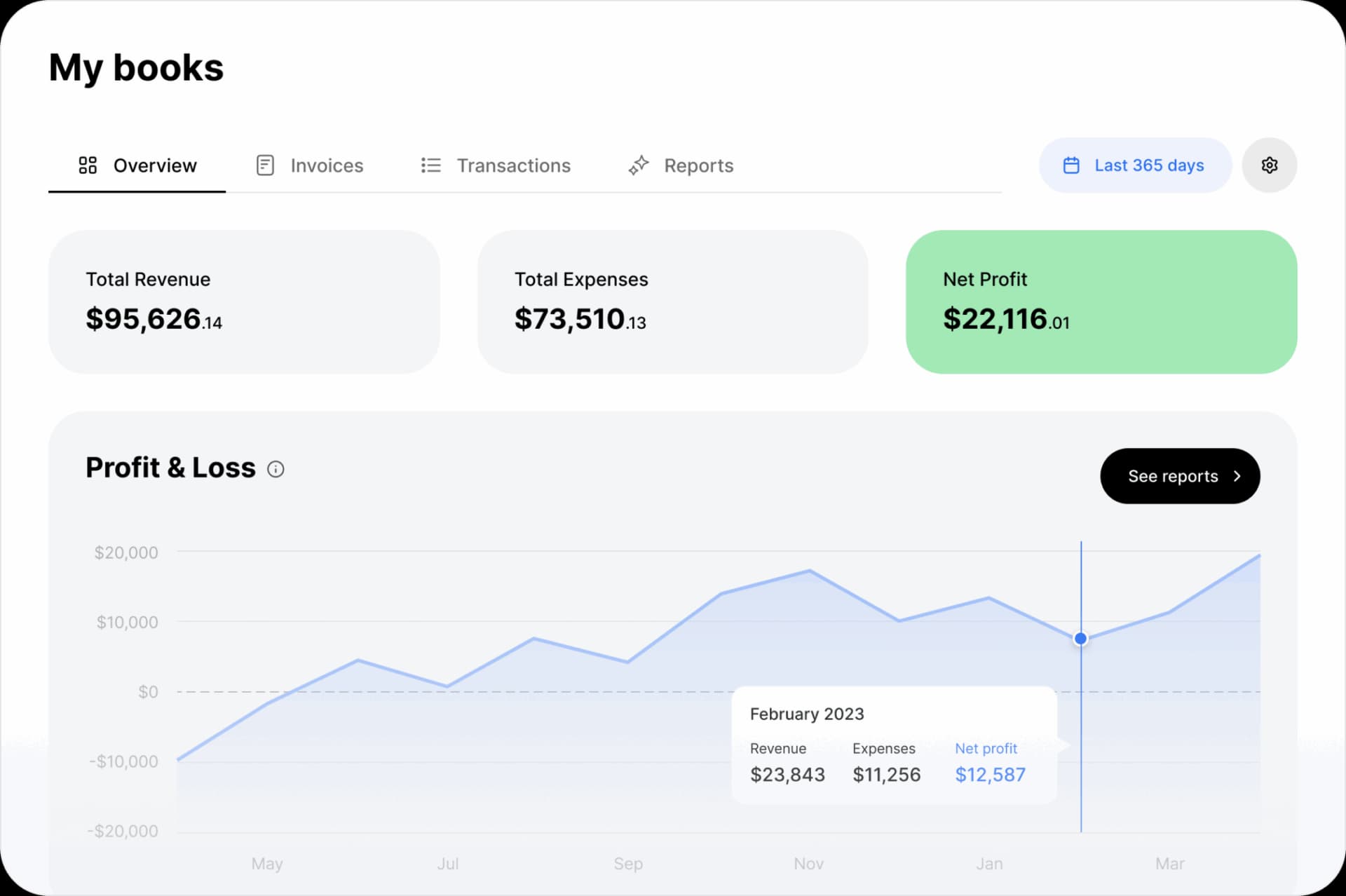Select the Total Expenses card
Viewport: 1346px width, 896px height.
click(x=672, y=301)
